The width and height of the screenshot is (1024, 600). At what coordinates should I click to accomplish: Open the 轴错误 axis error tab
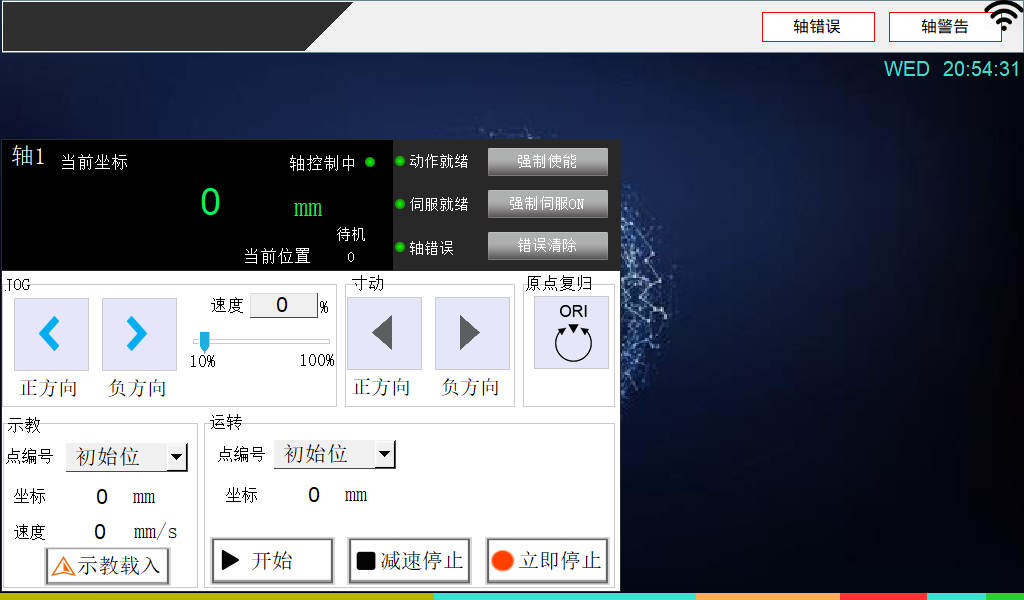click(x=817, y=27)
